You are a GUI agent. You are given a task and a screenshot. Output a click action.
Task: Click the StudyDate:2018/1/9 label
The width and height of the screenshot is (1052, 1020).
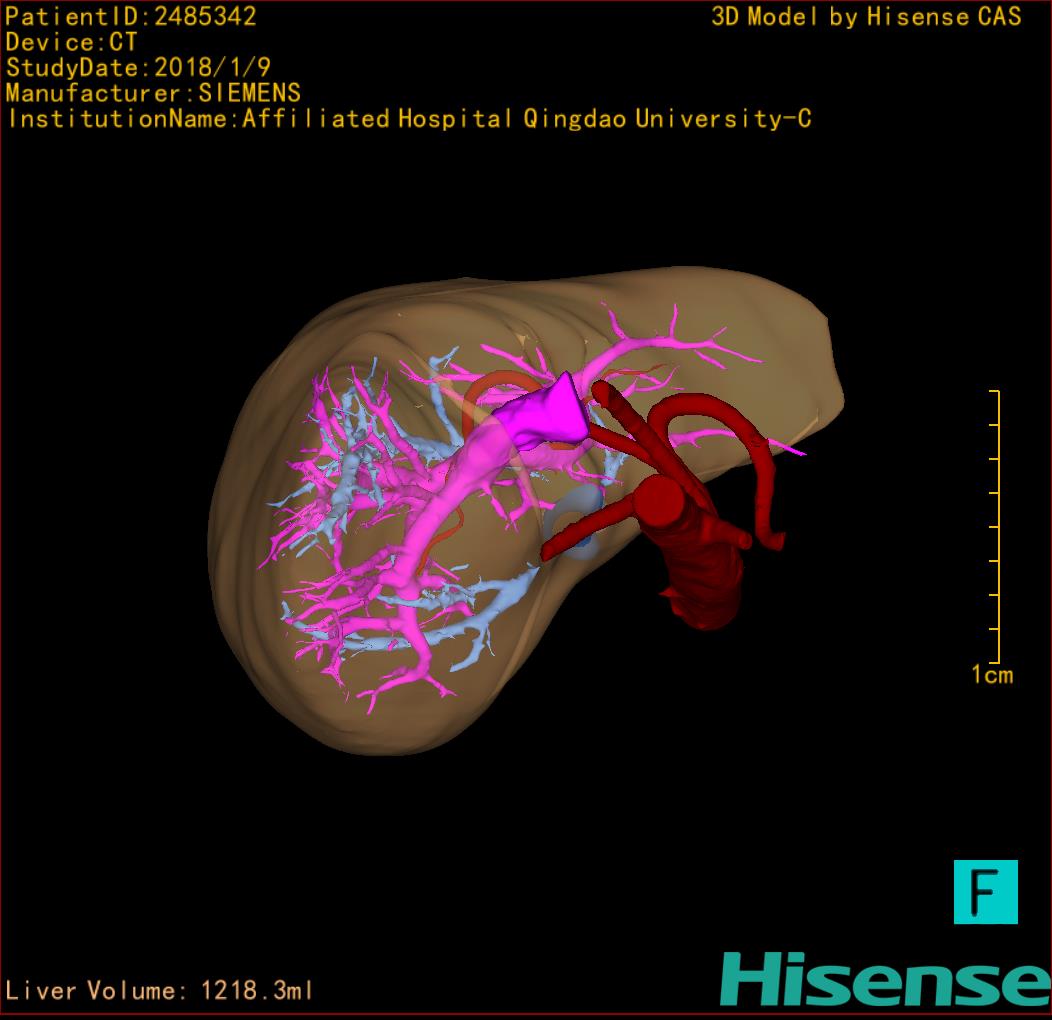137,68
